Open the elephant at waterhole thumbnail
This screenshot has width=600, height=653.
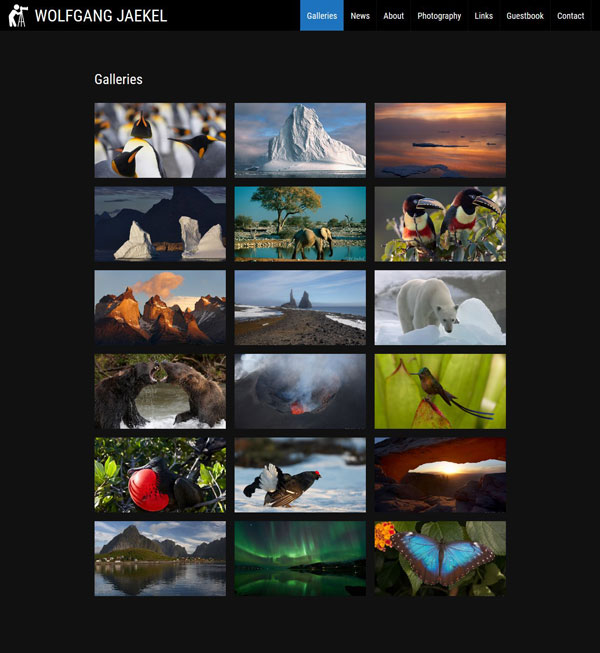pos(300,224)
